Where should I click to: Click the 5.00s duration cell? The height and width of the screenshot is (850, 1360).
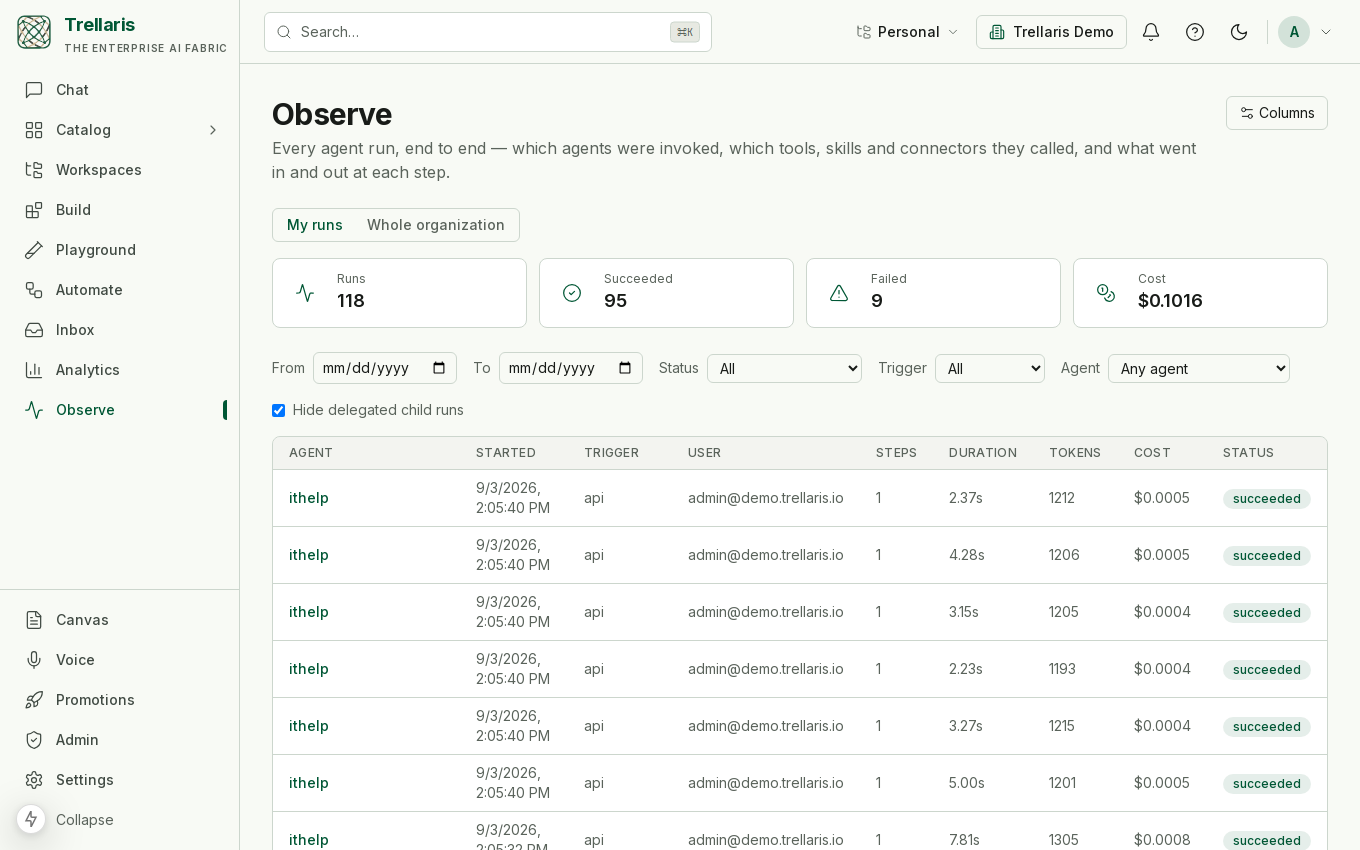click(967, 783)
